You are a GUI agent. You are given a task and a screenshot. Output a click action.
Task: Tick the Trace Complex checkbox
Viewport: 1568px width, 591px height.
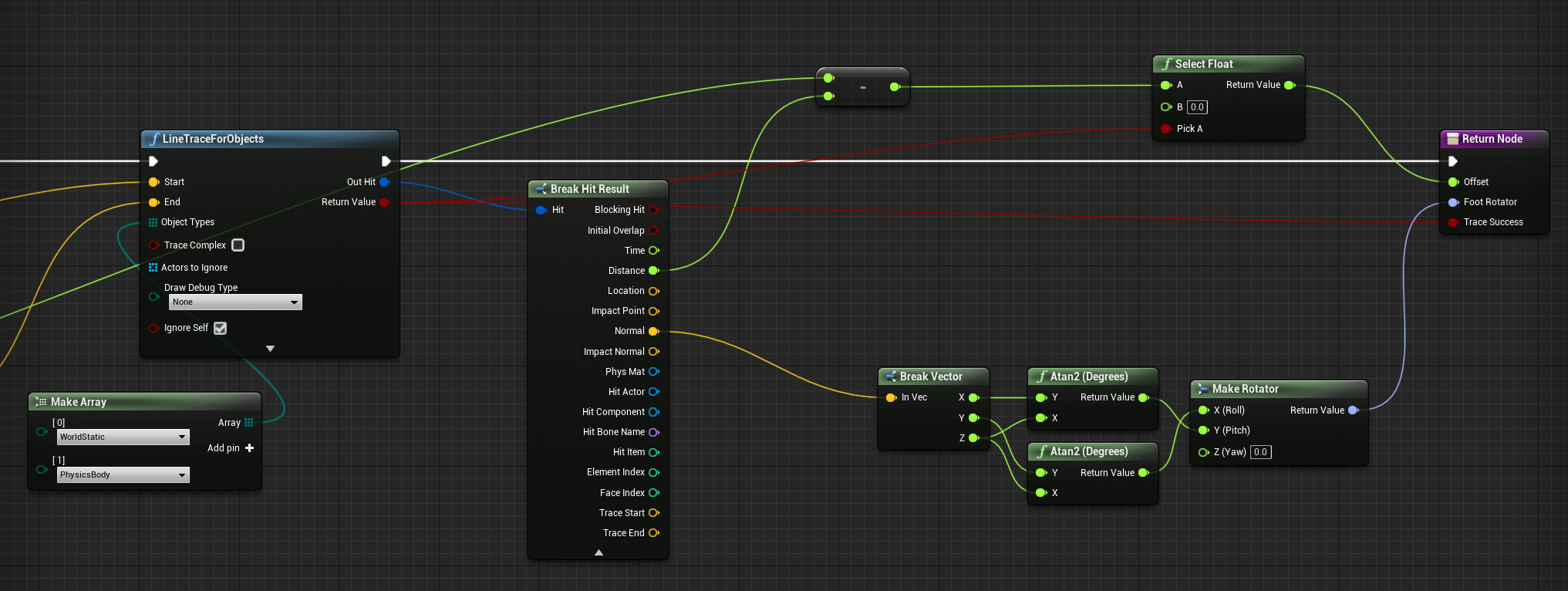(x=238, y=245)
